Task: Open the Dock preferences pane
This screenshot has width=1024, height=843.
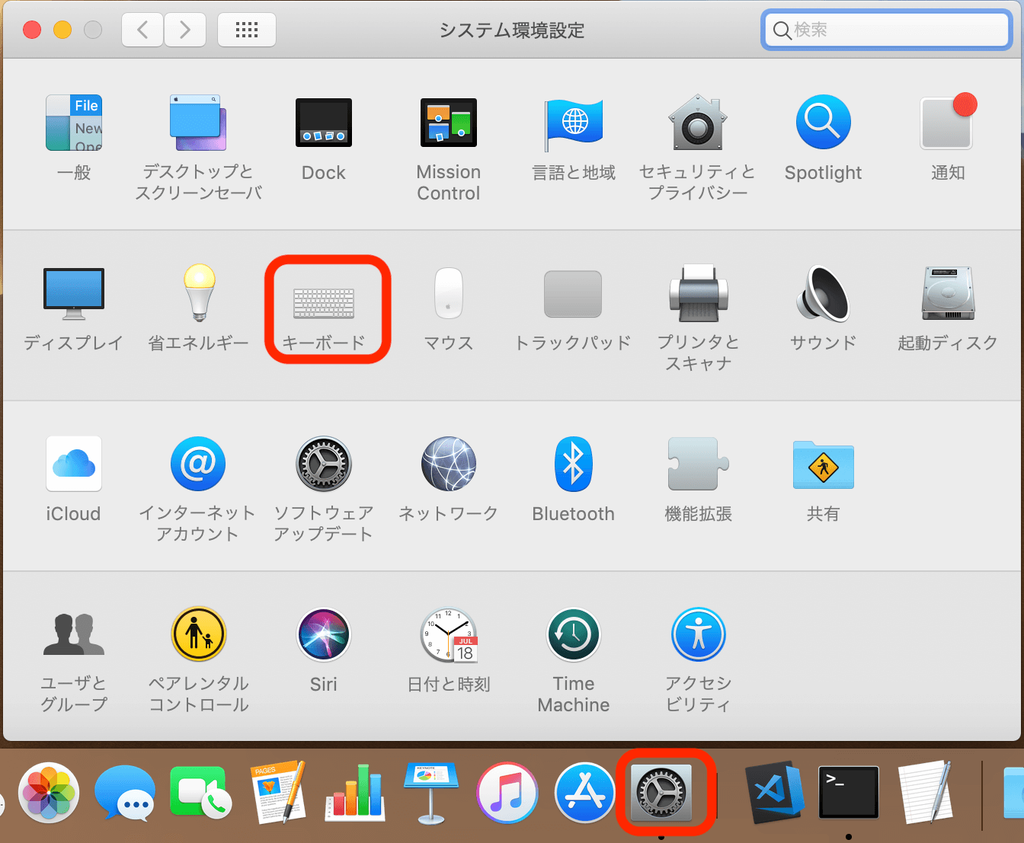Action: (323, 123)
